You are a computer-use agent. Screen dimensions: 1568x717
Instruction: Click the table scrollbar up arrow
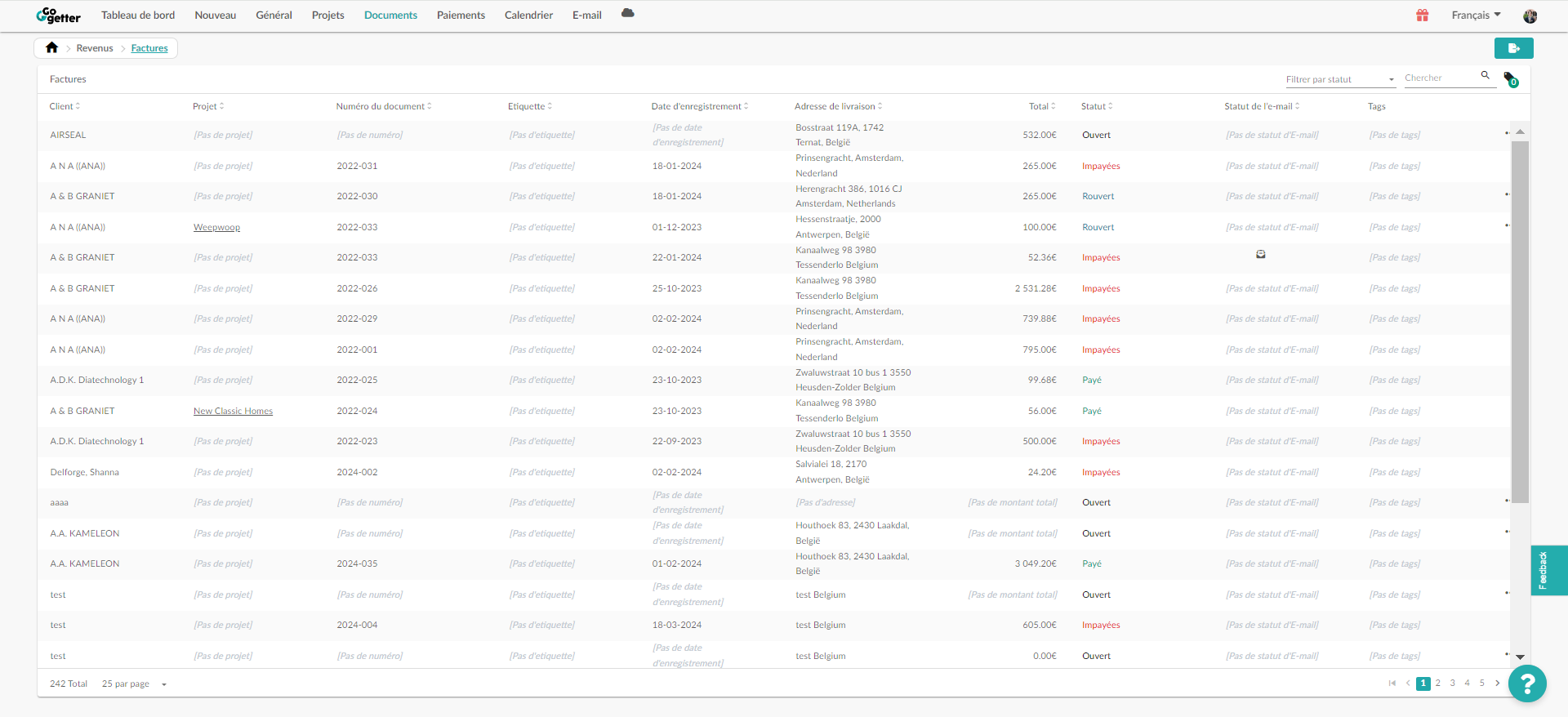point(1520,131)
